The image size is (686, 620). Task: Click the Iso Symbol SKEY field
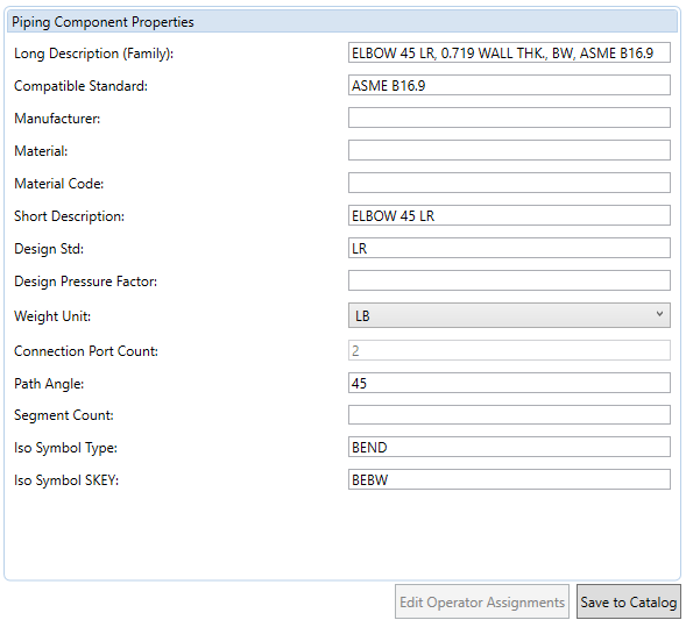click(509, 480)
